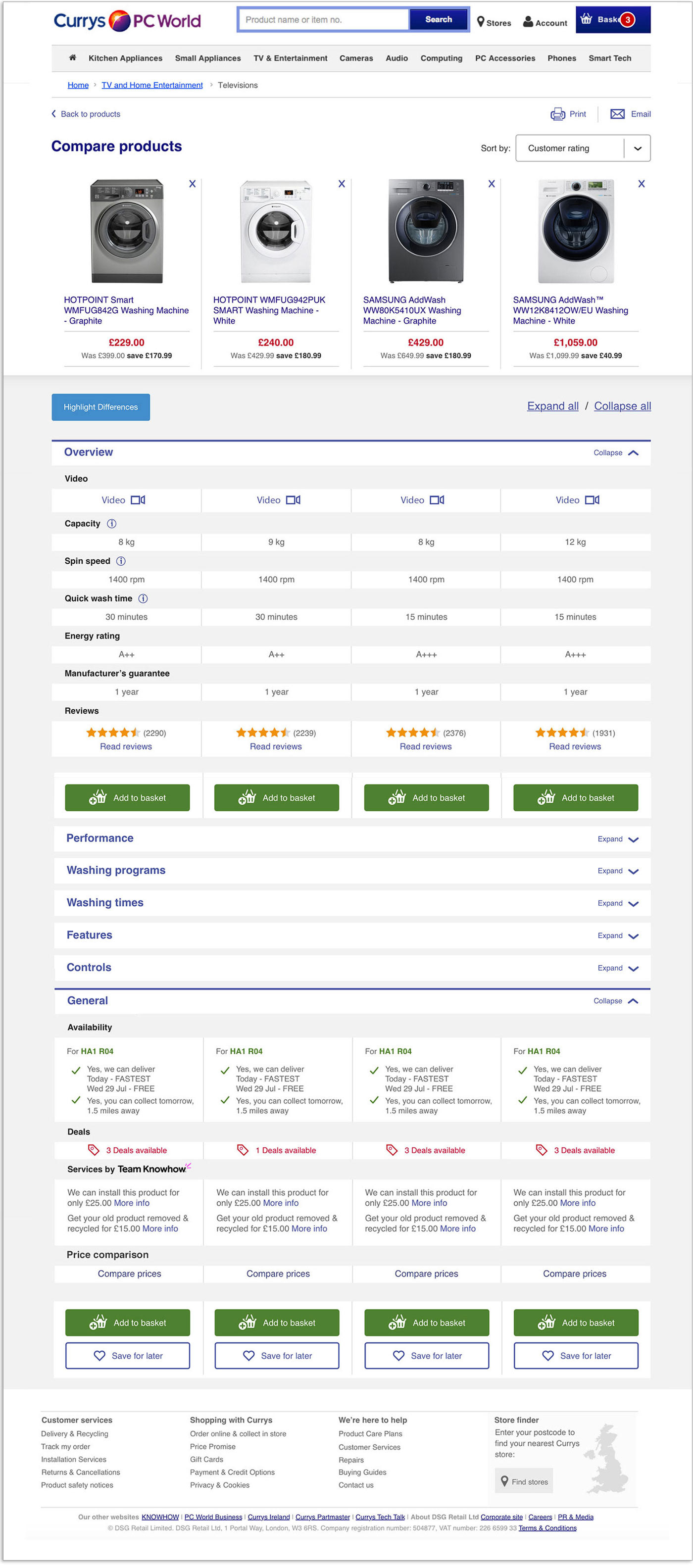Click the Quick wash time info icon

(x=143, y=598)
